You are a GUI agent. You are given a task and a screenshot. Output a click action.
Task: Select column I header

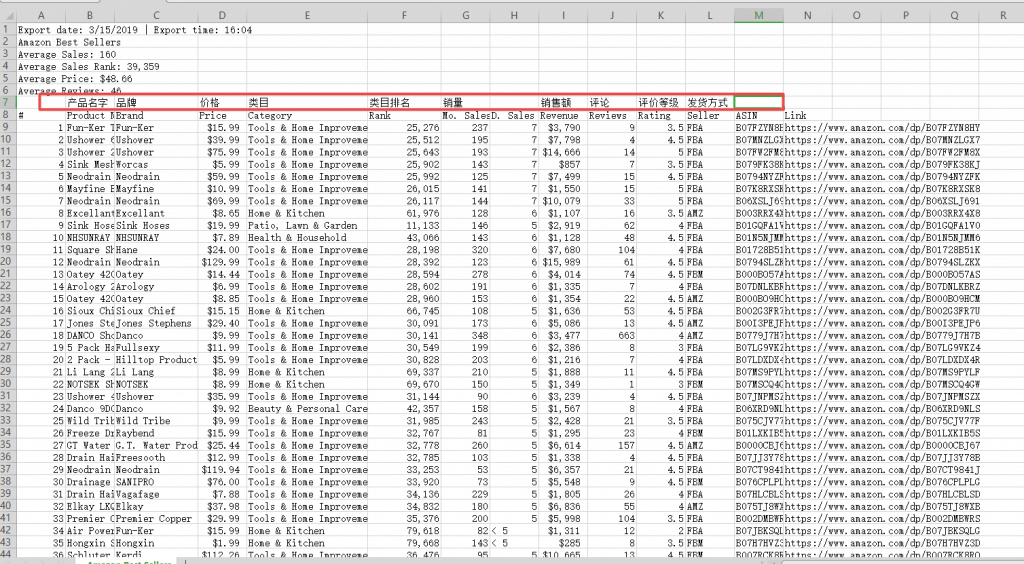click(x=563, y=15)
